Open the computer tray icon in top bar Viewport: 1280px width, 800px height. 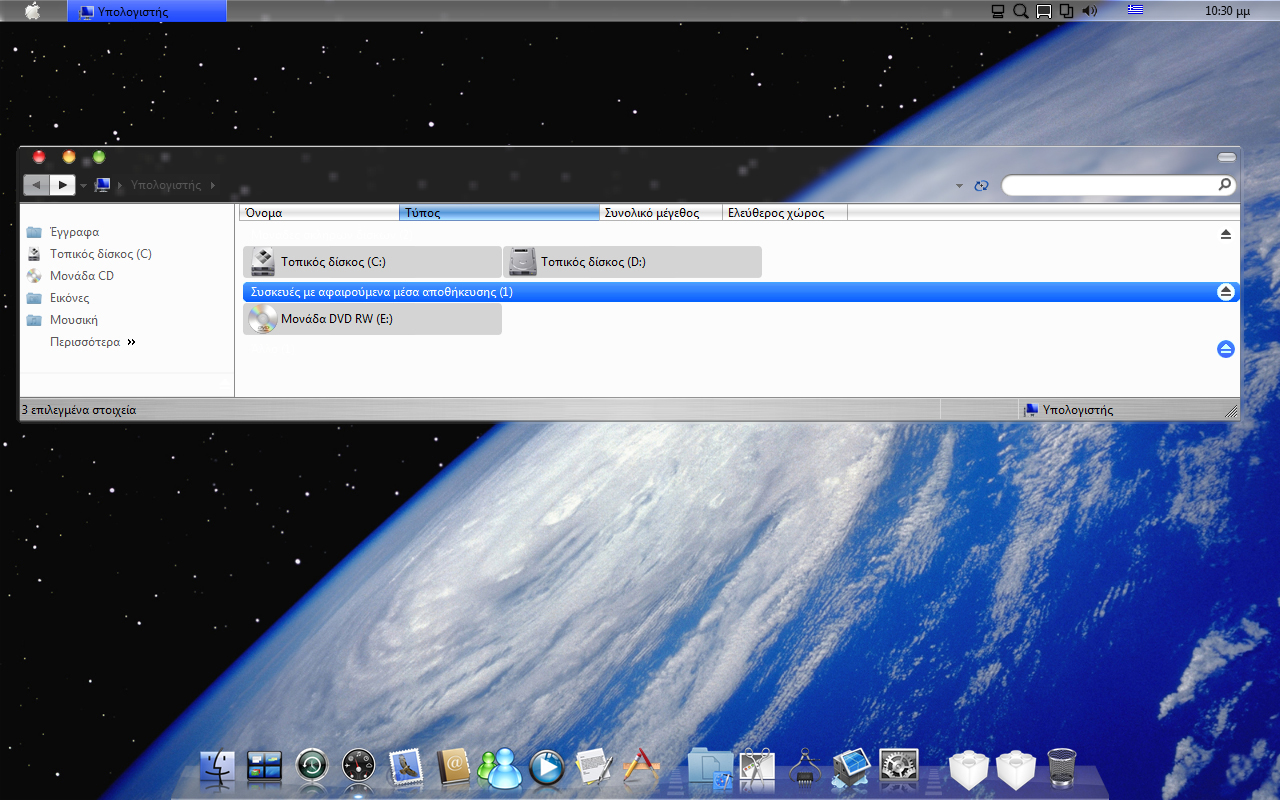coord(997,11)
